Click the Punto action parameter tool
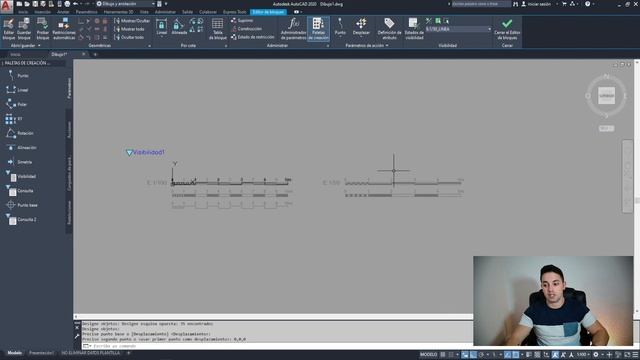 coord(340,27)
